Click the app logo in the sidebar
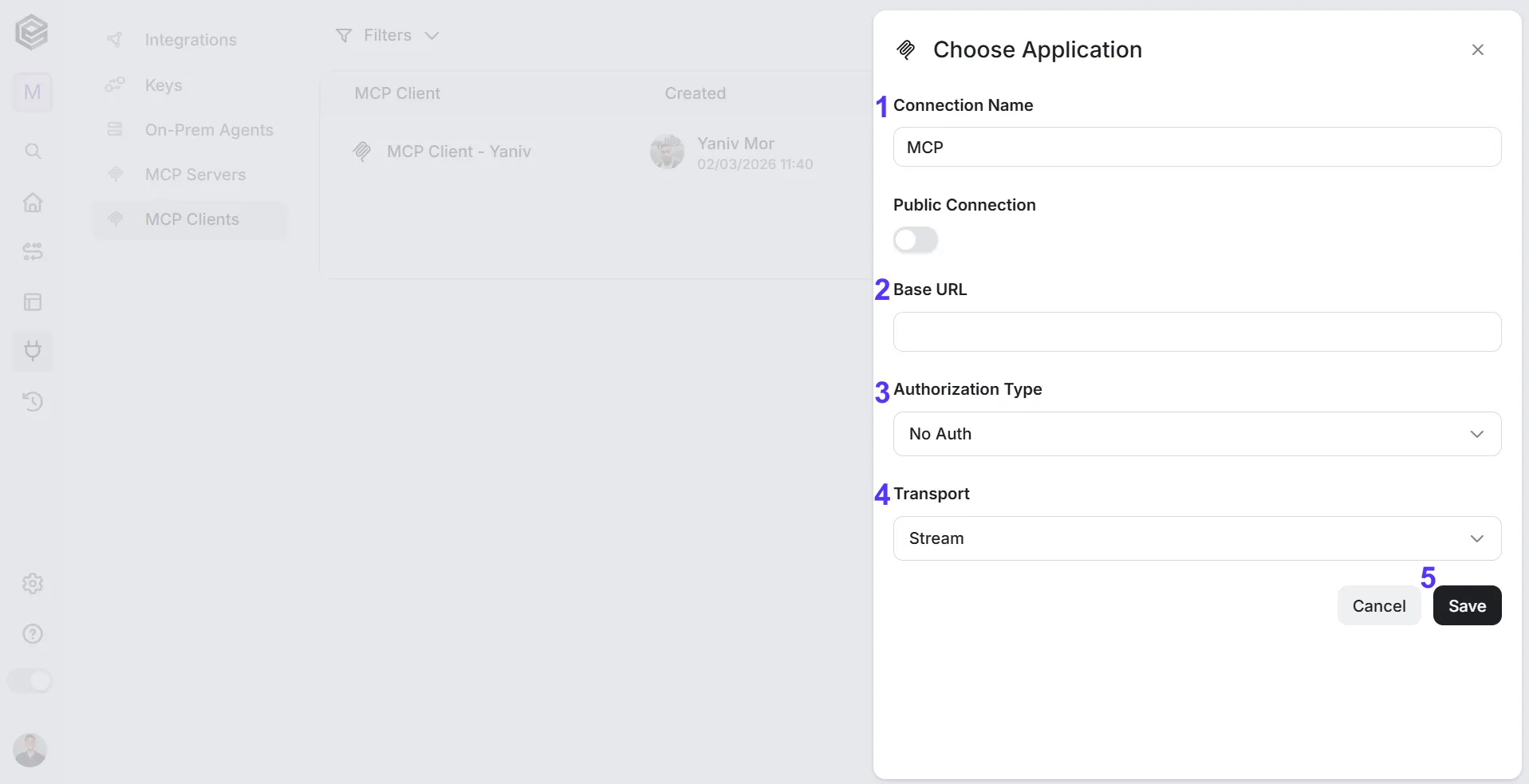This screenshot has height=784, width=1529. click(32, 33)
